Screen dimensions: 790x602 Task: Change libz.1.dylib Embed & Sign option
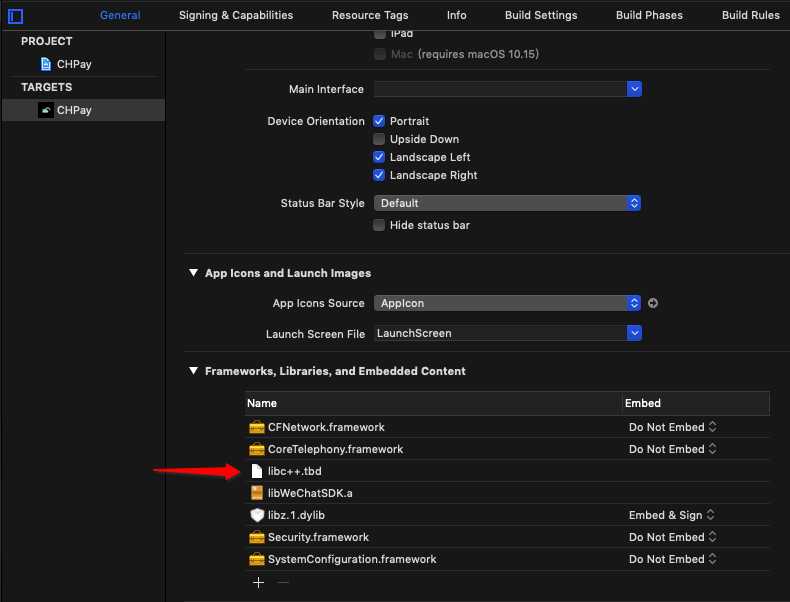point(672,515)
